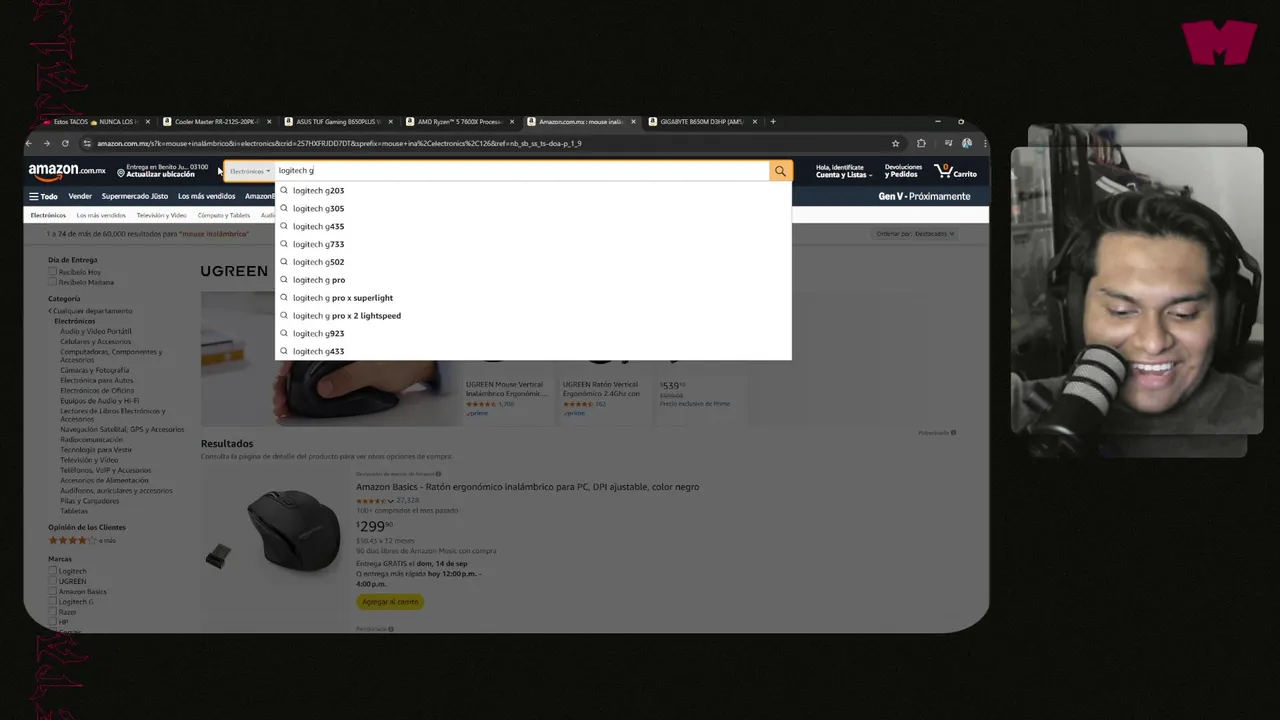View site information icon in address bar

(87, 144)
